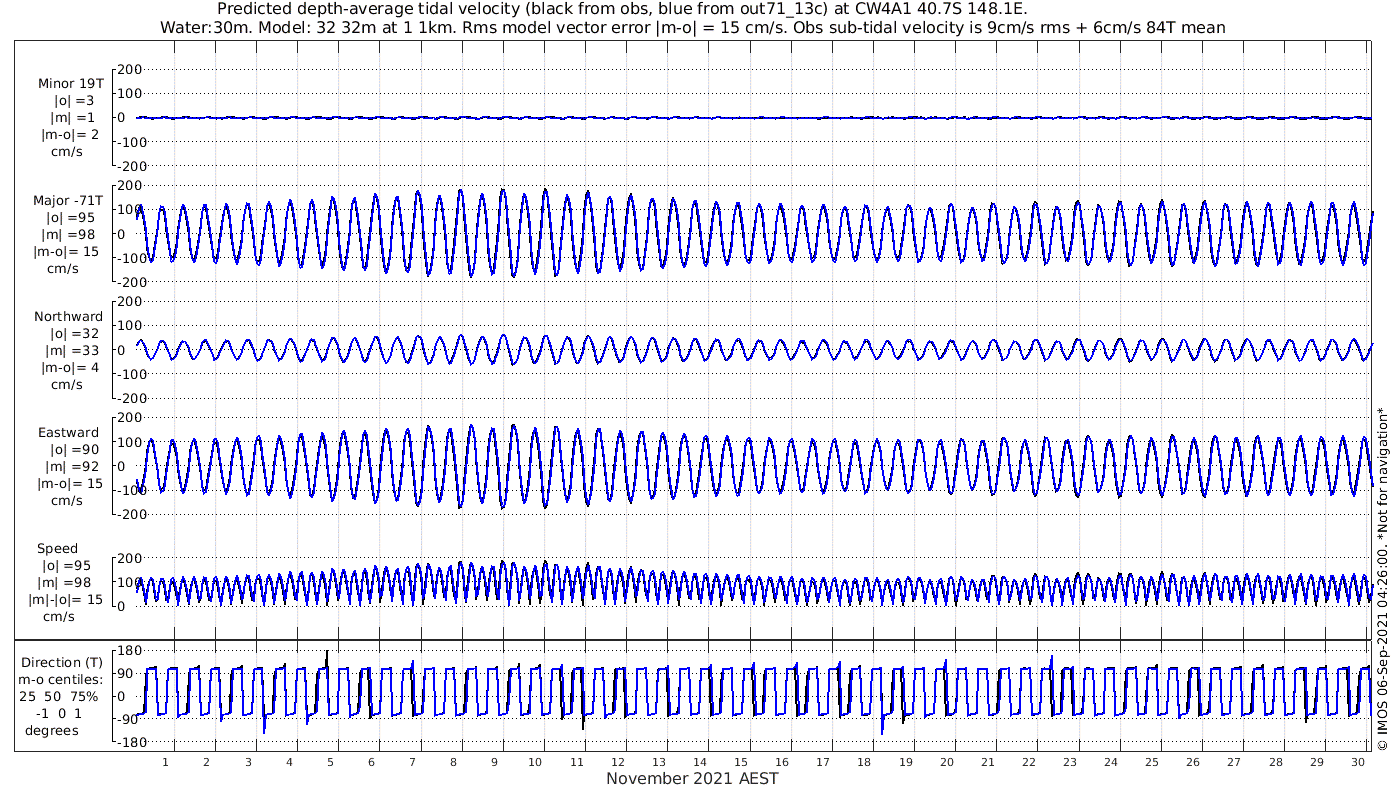Viewport: 1400px width, 800px height.
Task: Click day label '1' on the time axis
Action: point(165,762)
